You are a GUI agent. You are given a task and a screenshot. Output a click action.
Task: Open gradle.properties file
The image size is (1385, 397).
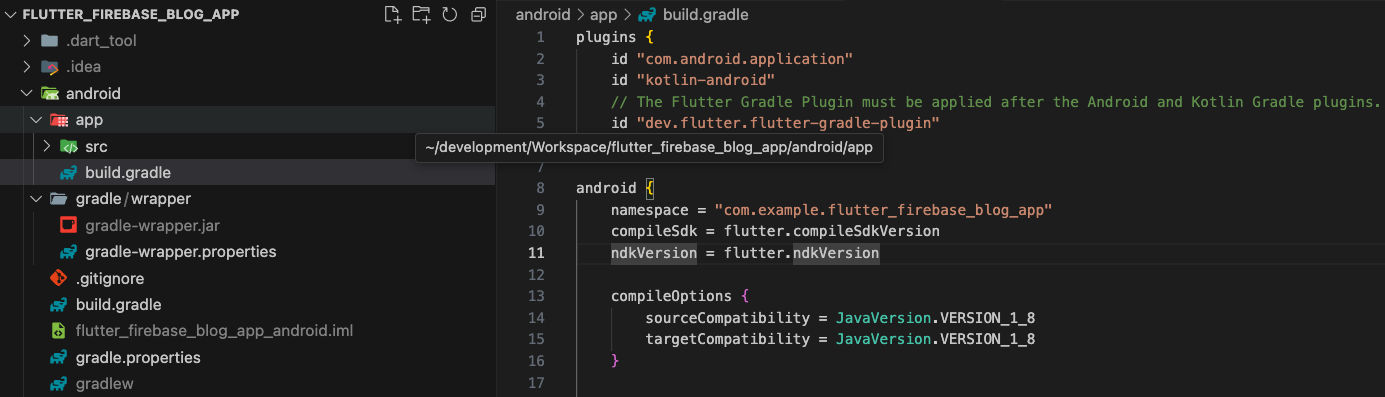[x=247, y=357]
